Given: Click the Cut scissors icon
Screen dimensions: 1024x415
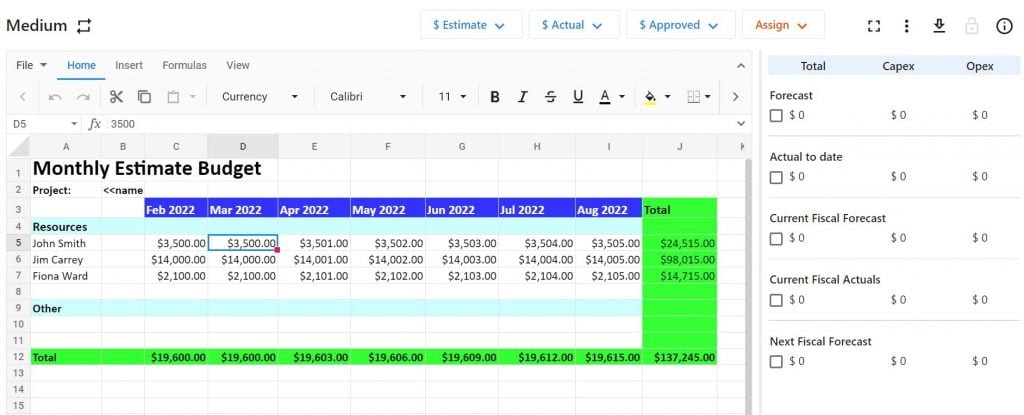Looking at the screenshot, I should click(116, 97).
